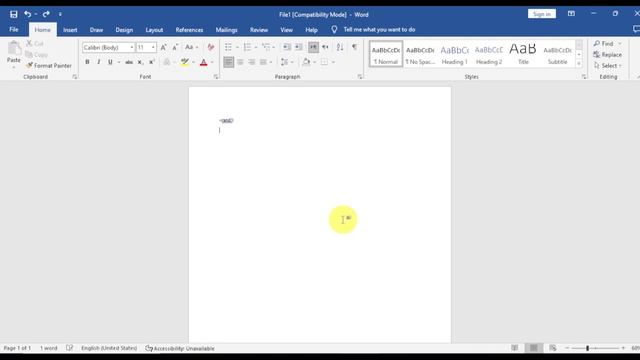Open the Select dropdown
The width and height of the screenshot is (640, 360).
[x=608, y=66]
